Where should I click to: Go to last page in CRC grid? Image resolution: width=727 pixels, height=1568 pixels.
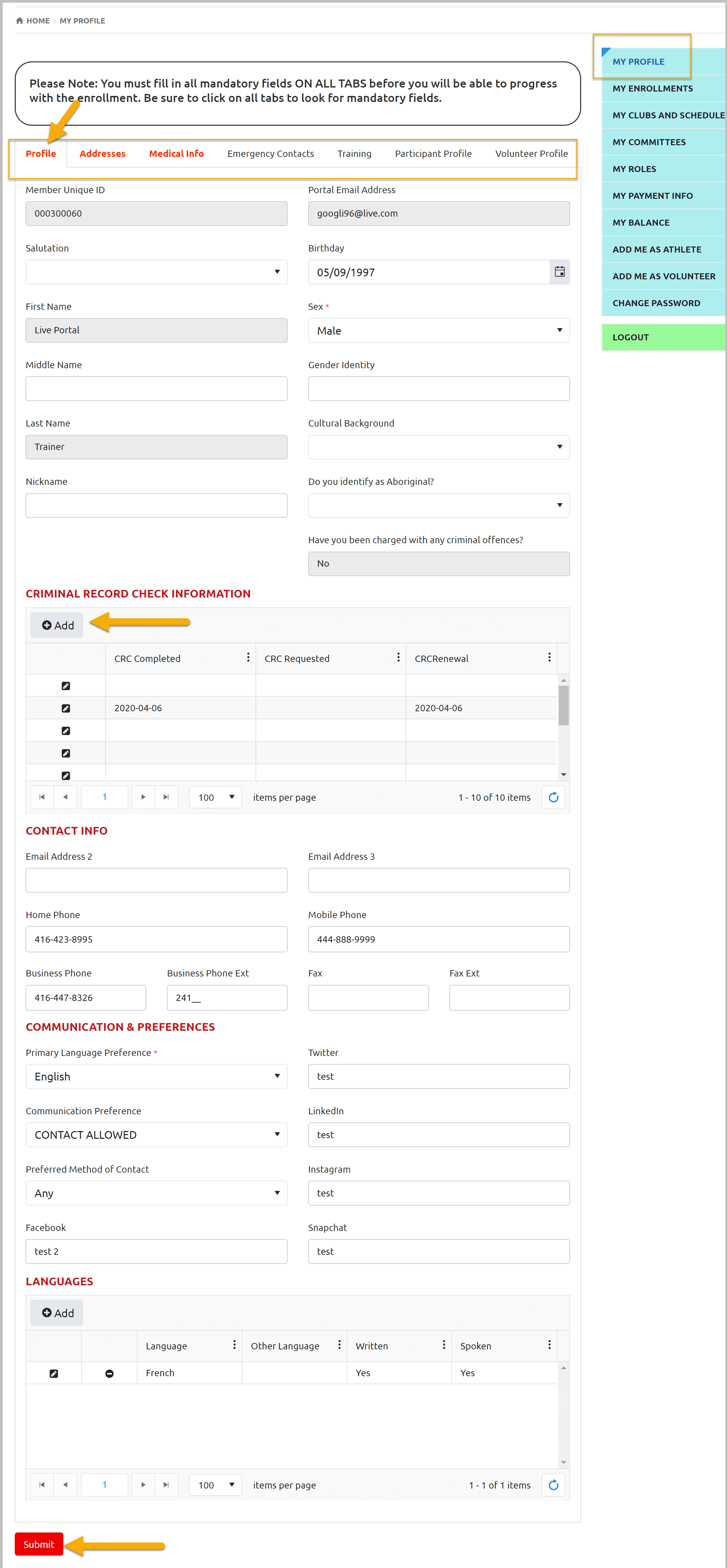tap(166, 797)
